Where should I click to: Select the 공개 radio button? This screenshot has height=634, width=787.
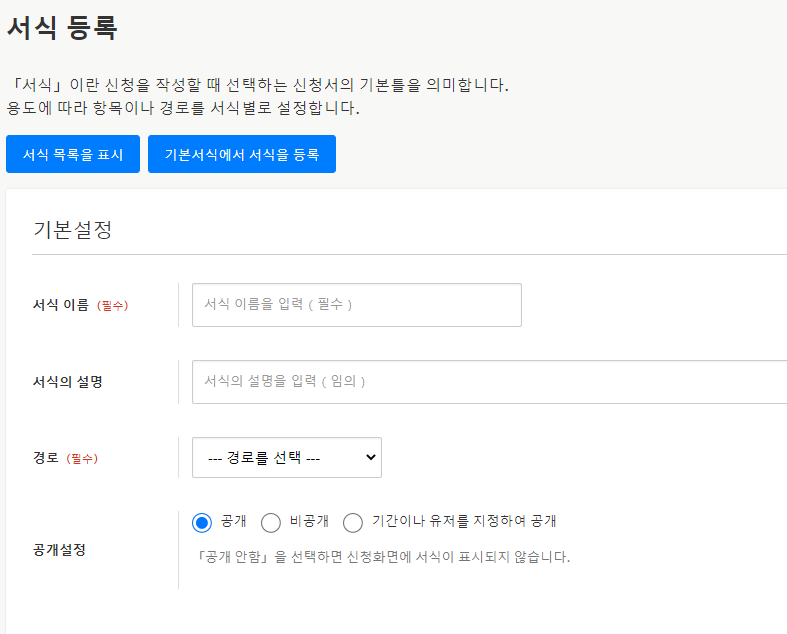pos(202,522)
